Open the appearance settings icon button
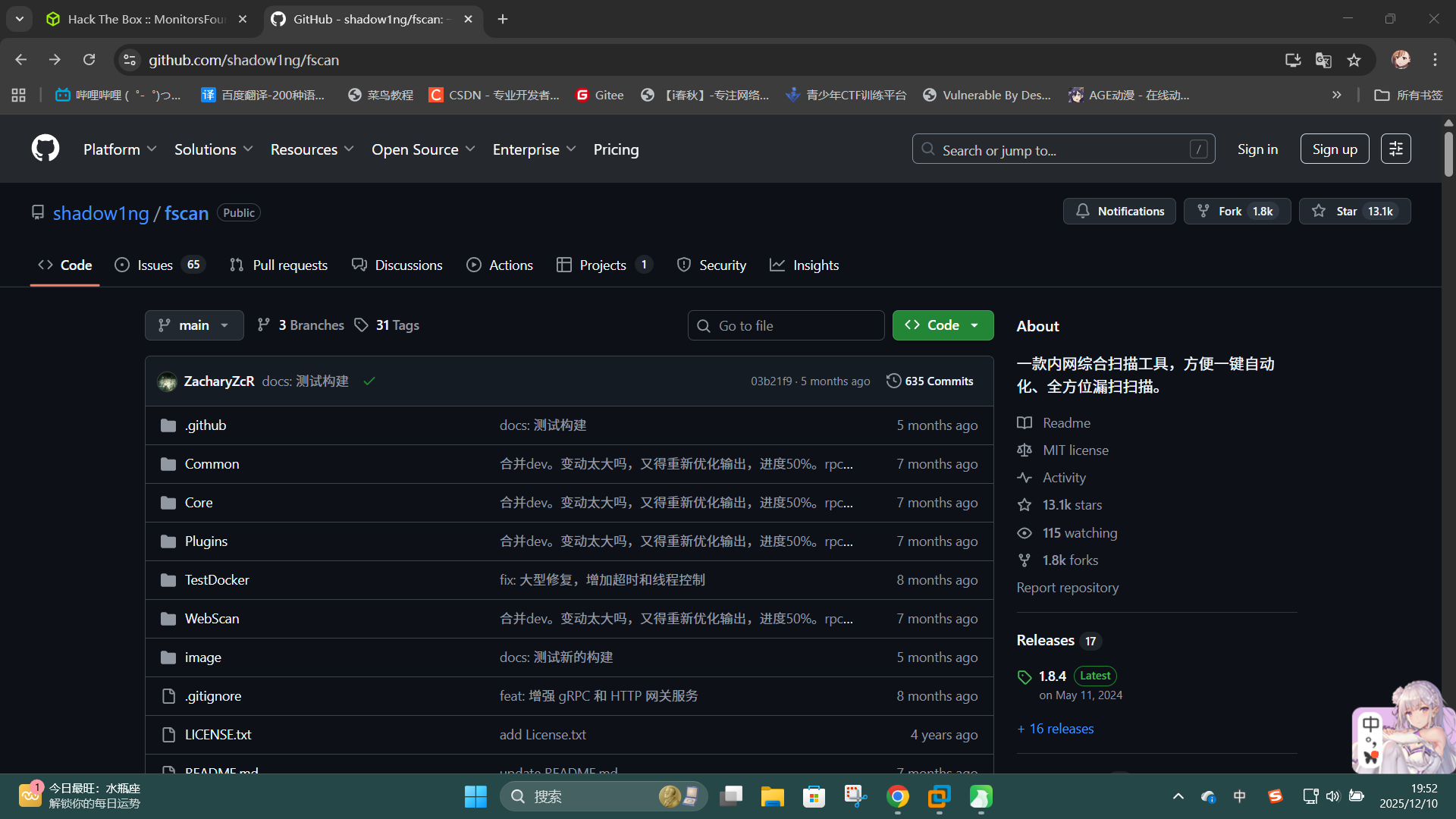This screenshot has width=1456, height=819. [1395, 149]
